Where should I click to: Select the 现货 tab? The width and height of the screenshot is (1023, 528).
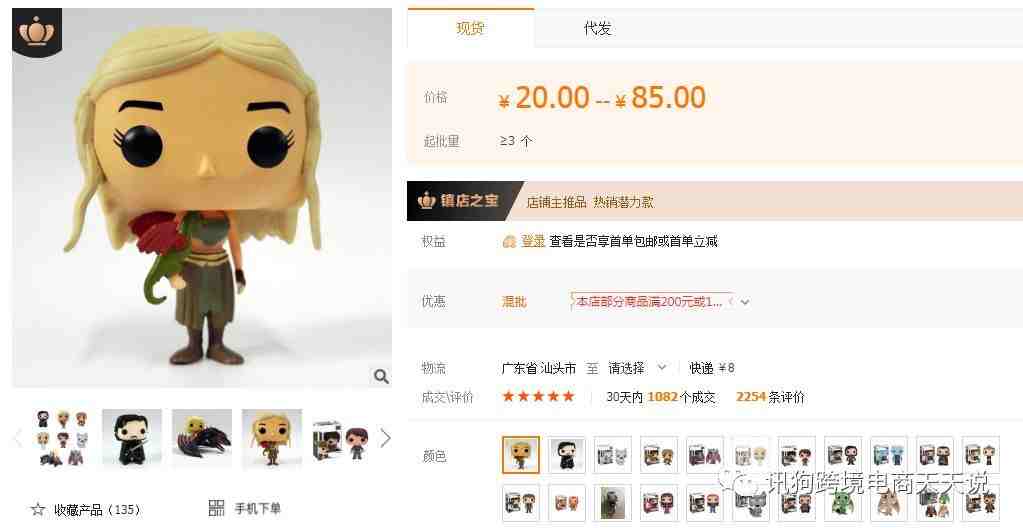[x=470, y=28]
